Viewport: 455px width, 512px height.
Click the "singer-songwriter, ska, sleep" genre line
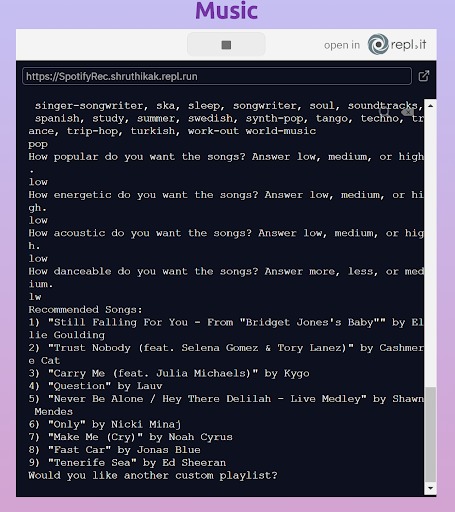229,106
